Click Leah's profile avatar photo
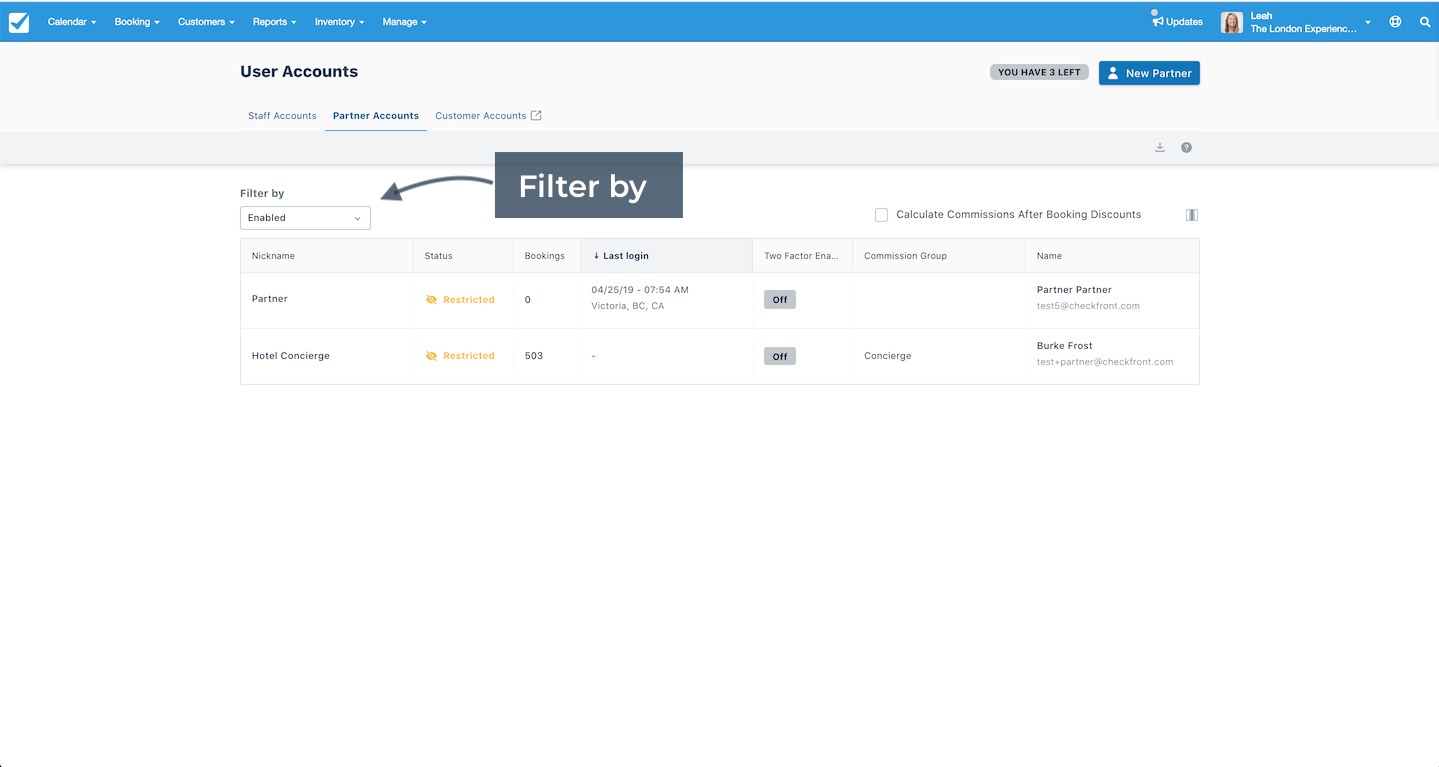 (x=1232, y=22)
